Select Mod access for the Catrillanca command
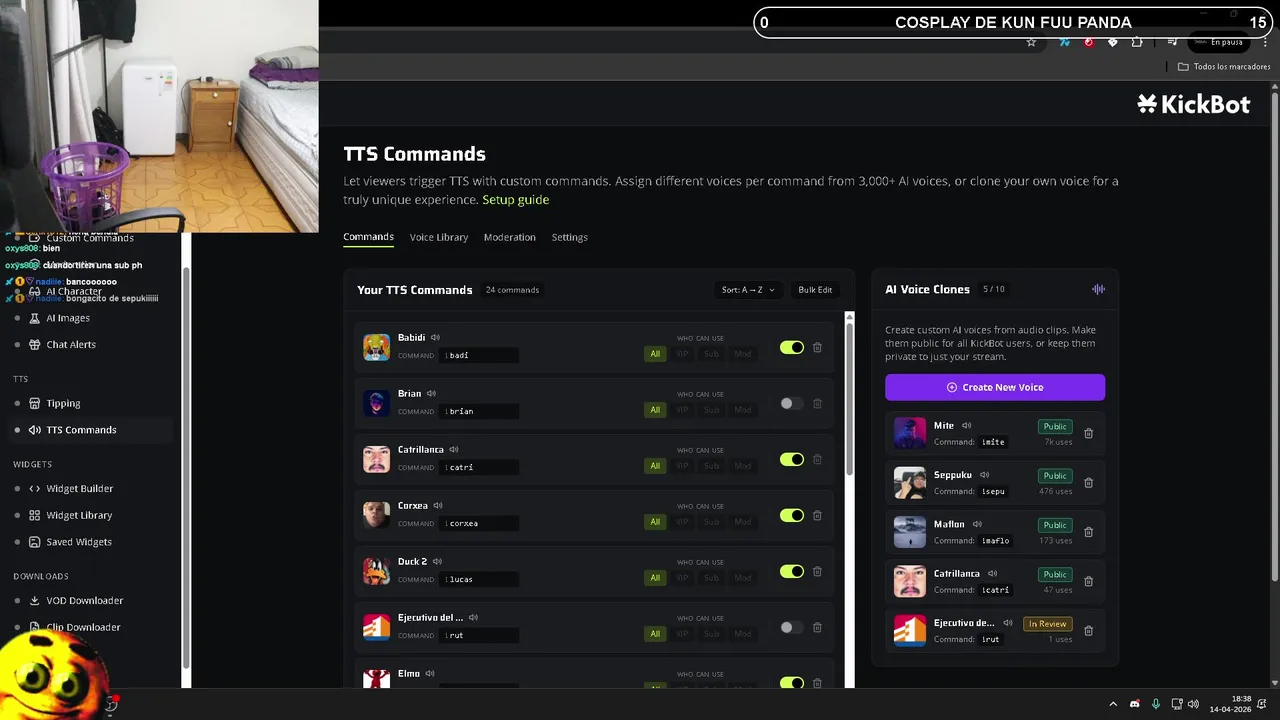This screenshot has height=720, width=1280. [x=742, y=465]
